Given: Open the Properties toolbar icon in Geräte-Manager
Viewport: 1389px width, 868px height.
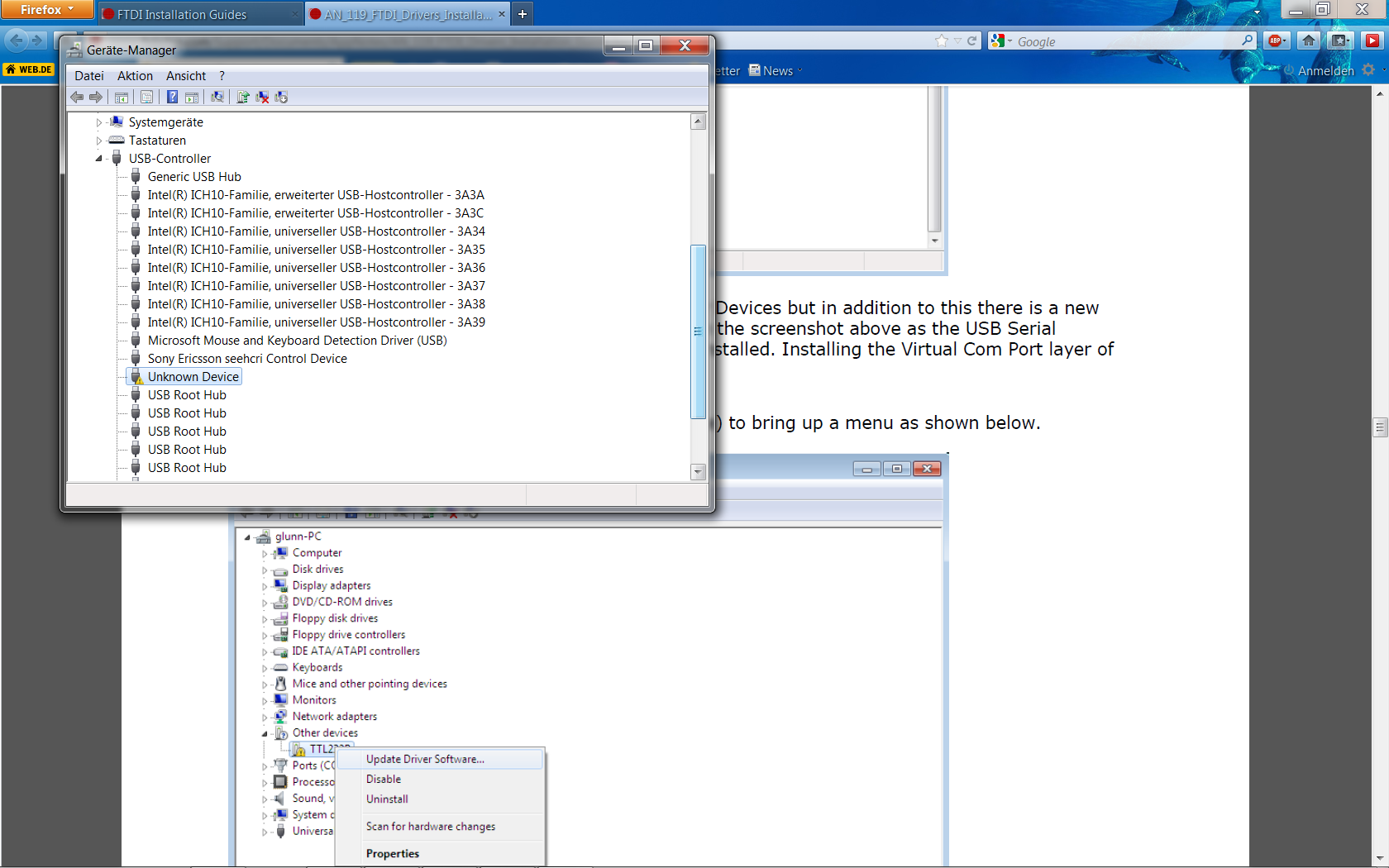Looking at the screenshot, I should pos(146,97).
